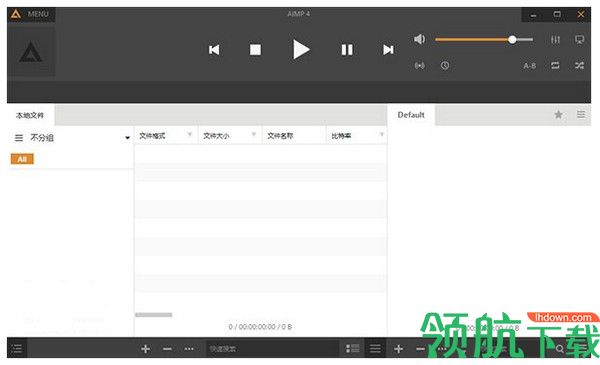The height and width of the screenshot is (365, 600).
Task: Stop playback
Action: click(255, 50)
